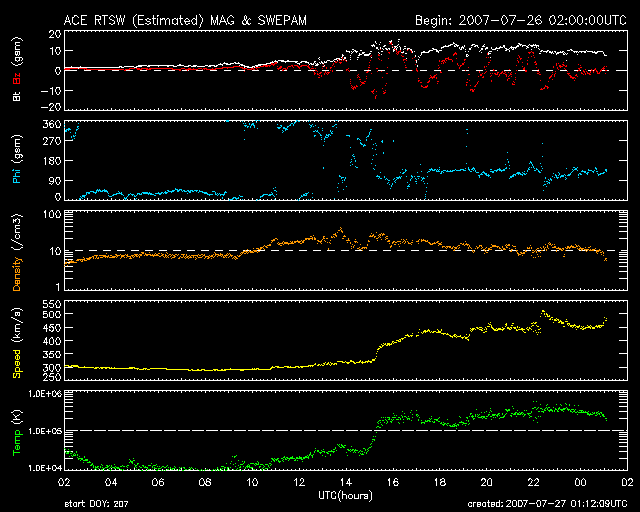Click the '100' tick on Density axis
The image size is (640, 512).
pyautogui.click(x=52, y=214)
